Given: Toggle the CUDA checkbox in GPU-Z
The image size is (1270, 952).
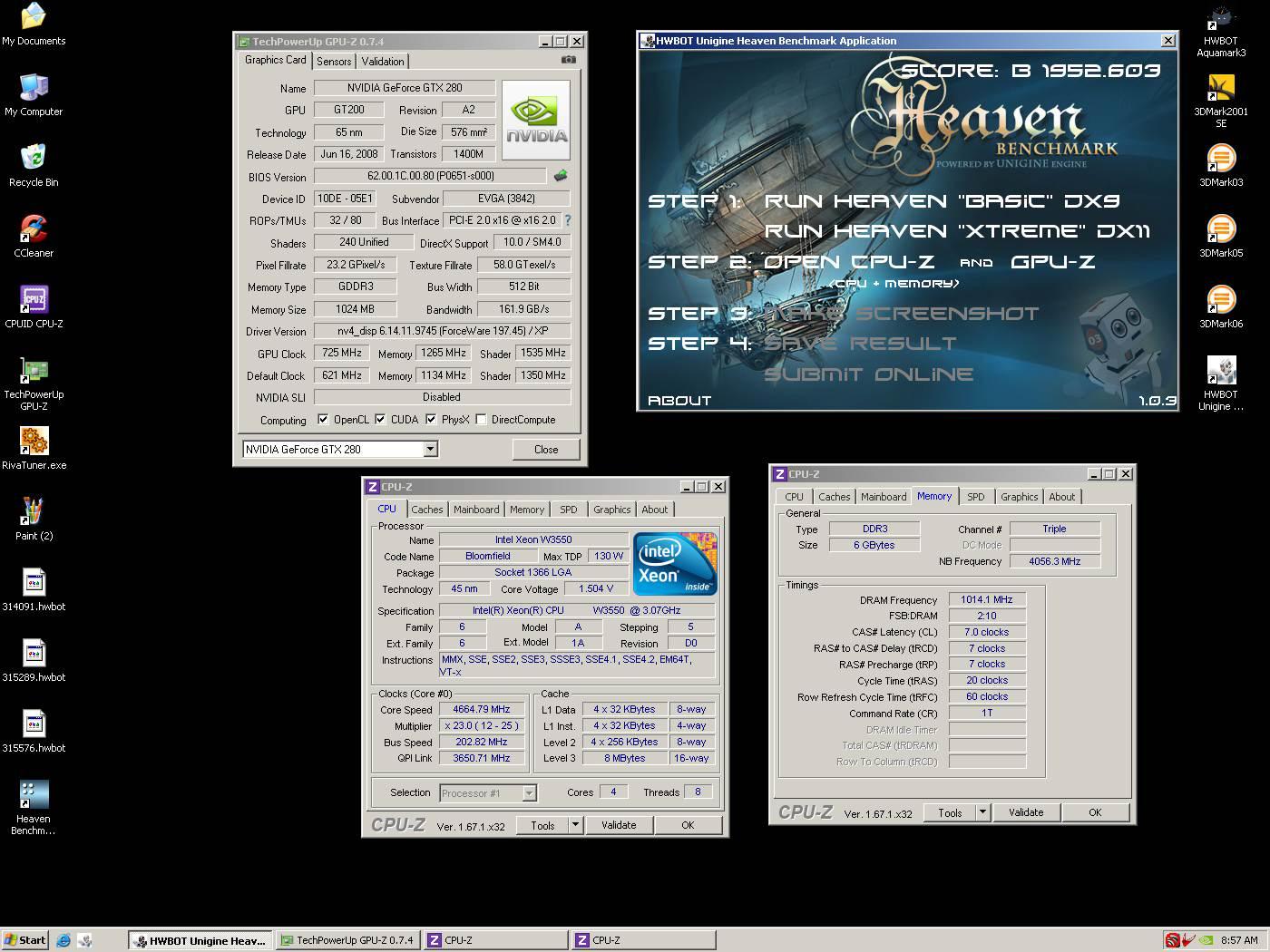Looking at the screenshot, I should (x=380, y=420).
